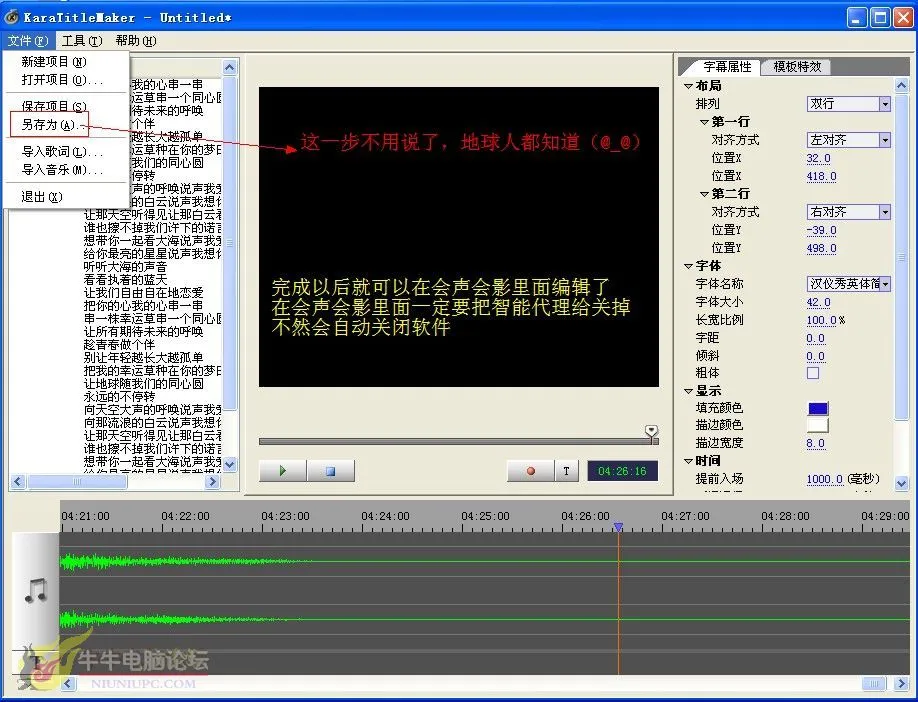Select 导入歌词 menu entry

(x=62, y=152)
